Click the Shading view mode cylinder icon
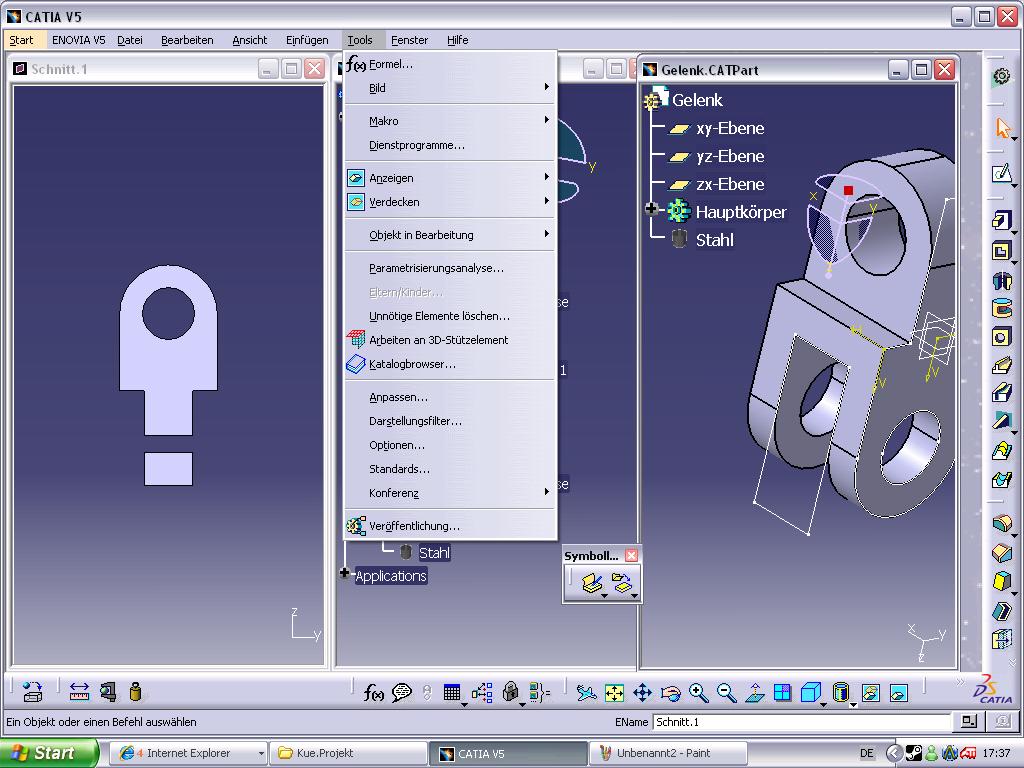Screen dimensions: 1024x768 pos(841,692)
